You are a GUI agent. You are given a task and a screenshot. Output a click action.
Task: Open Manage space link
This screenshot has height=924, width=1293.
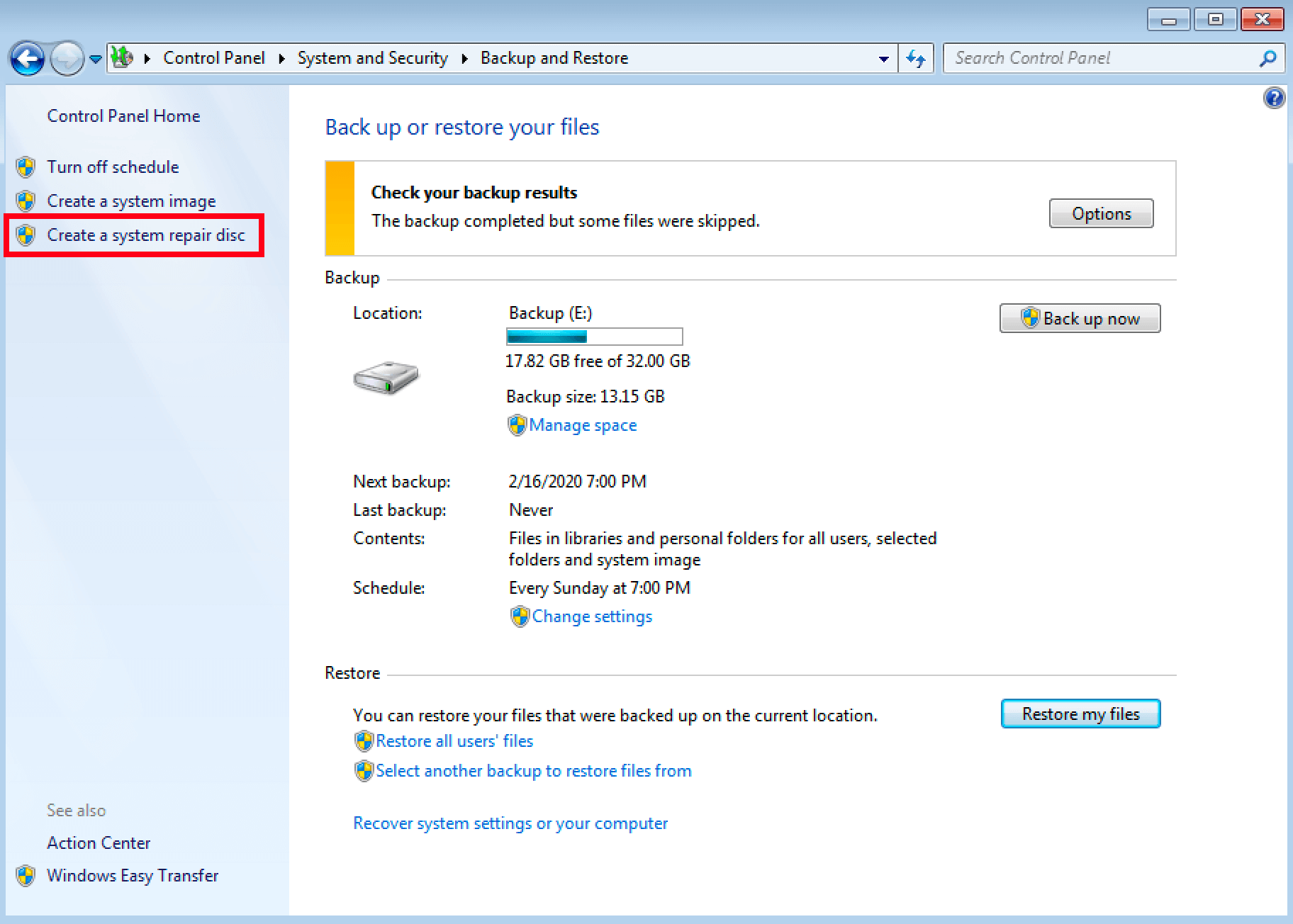click(x=583, y=425)
